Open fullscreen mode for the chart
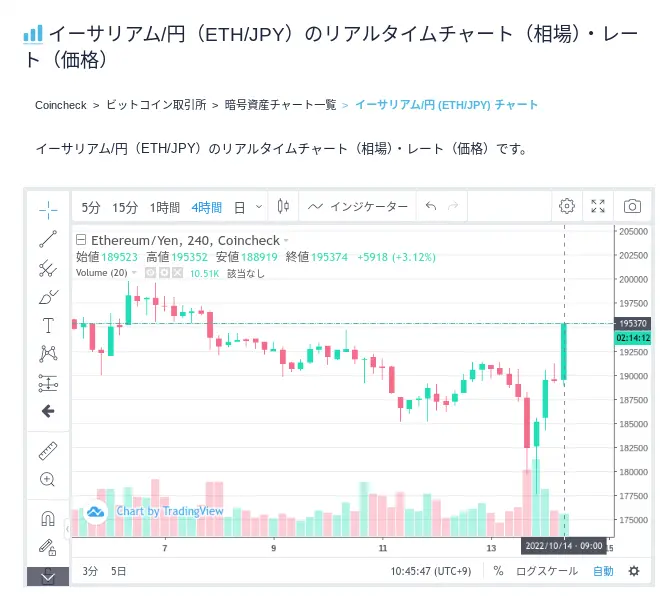This screenshot has width=671, height=603. point(598,206)
